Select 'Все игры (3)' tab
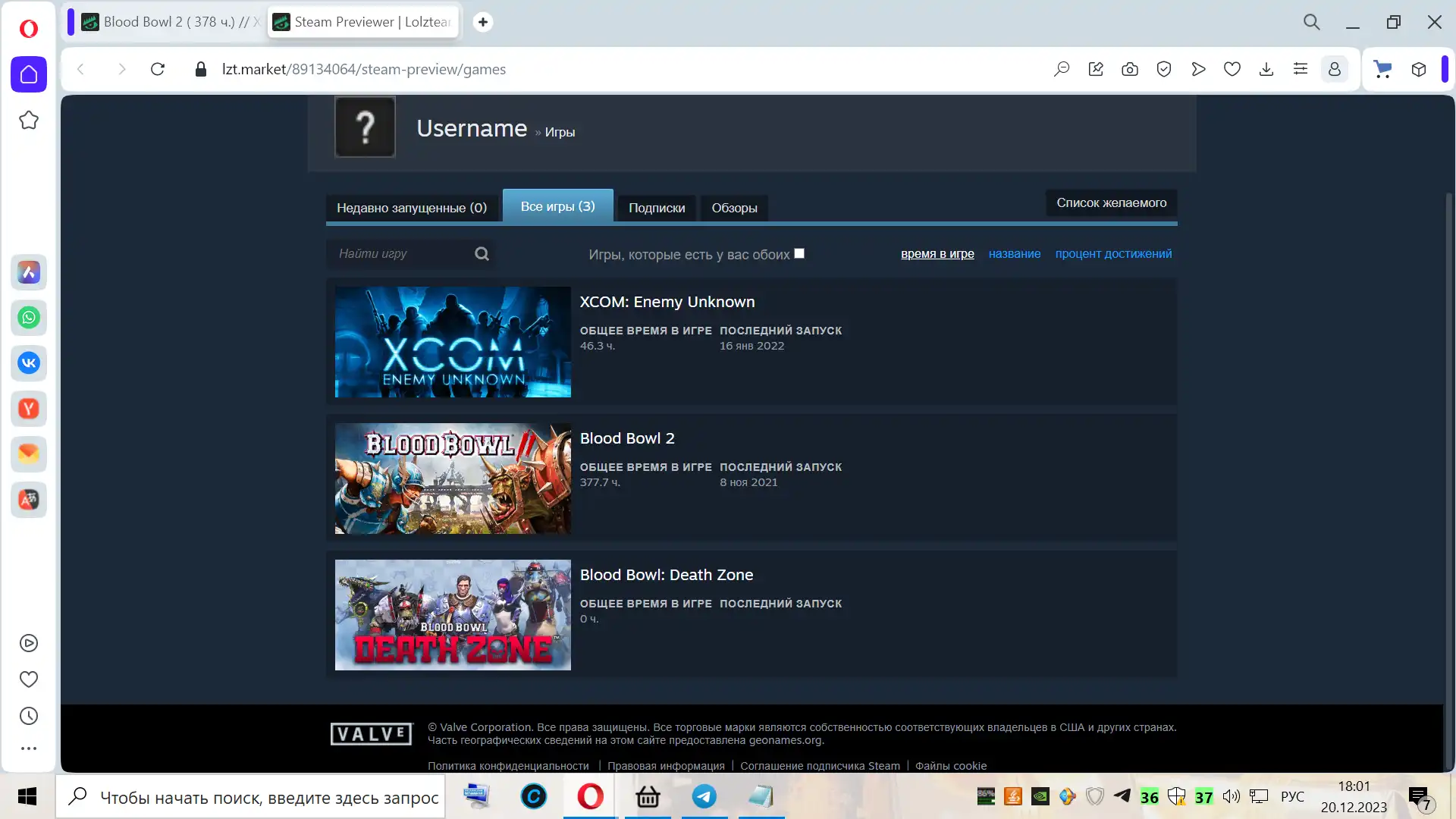 point(558,206)
